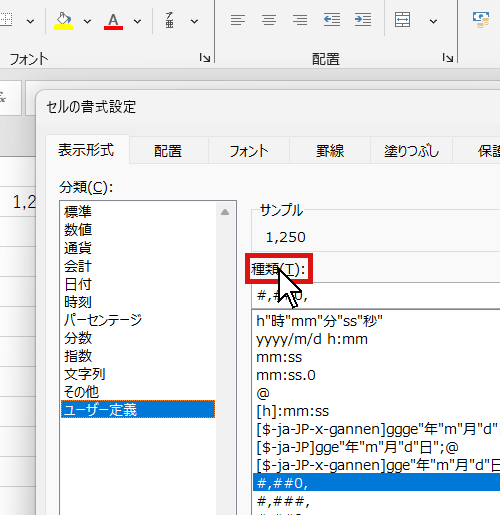The height and width of the screenshot is (515, 500).
Task: Click the red font color icon
Action: click(x=113, y=21)
